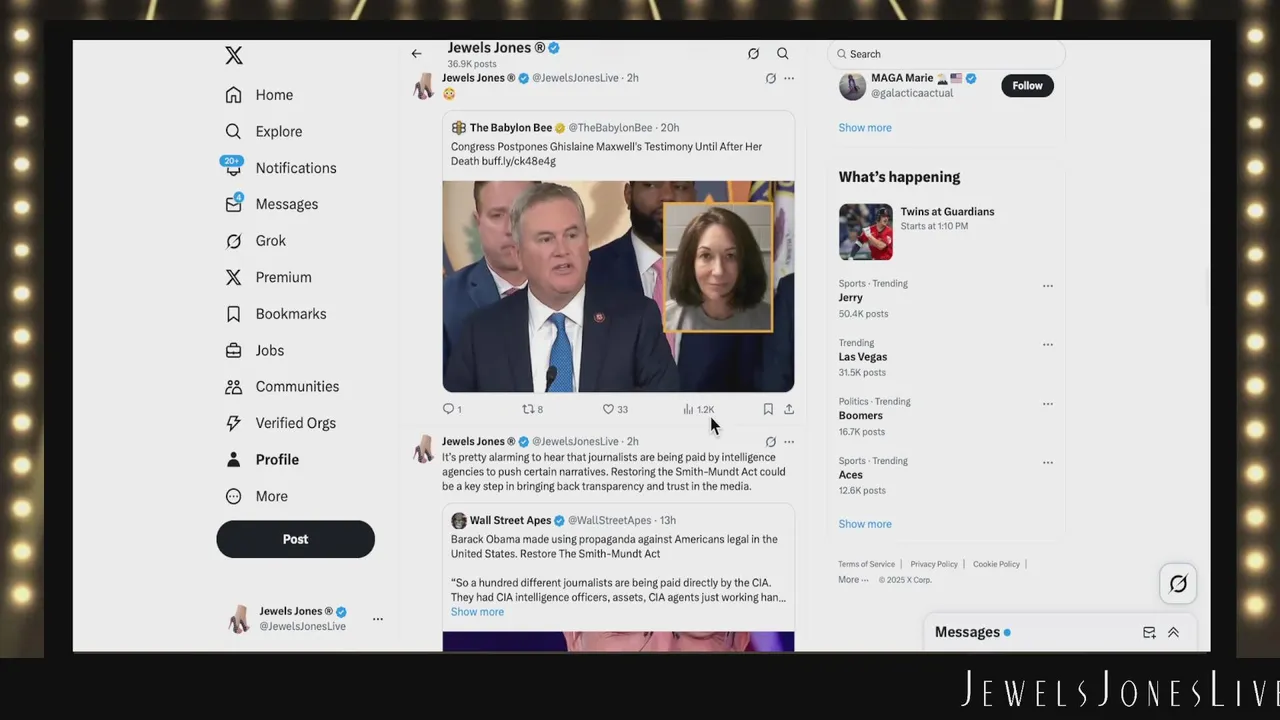
Task: Open Jewels Jones avatar at sidebar bottom
Action: (239, 619)
